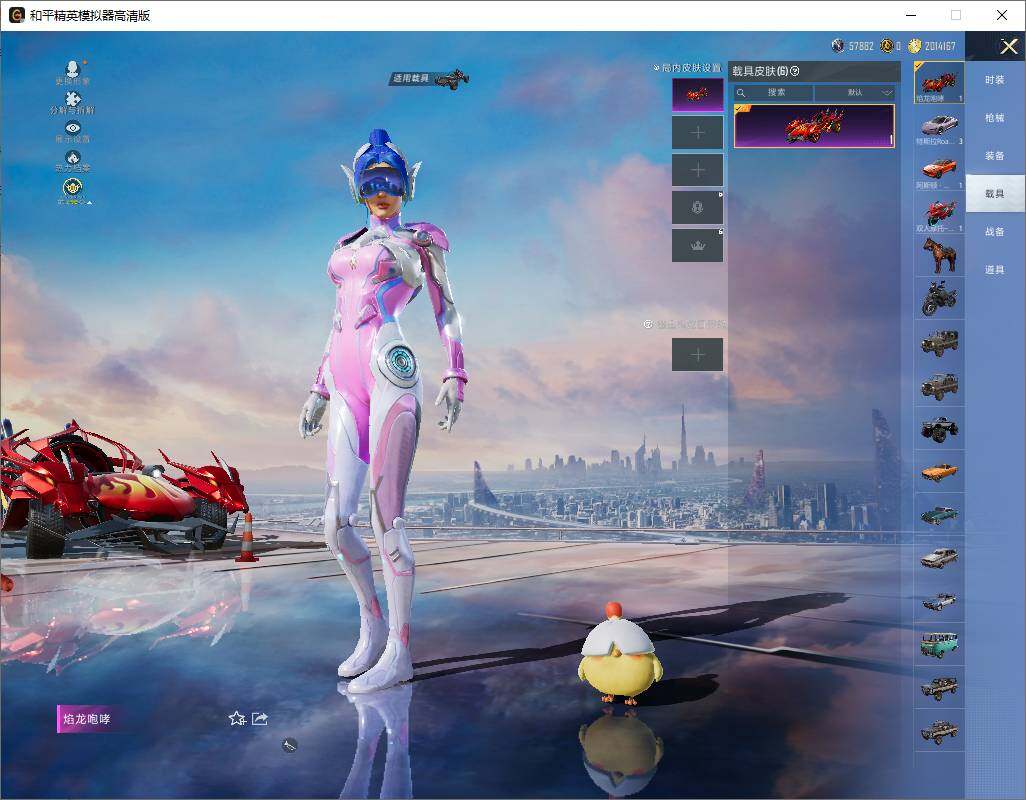
Task: Click the 焰龙咆哮 name tag
Action: click(86, 719)
